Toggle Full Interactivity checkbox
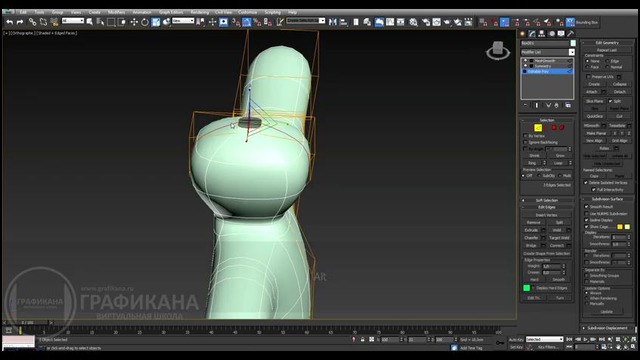 (x=594, y=190)
